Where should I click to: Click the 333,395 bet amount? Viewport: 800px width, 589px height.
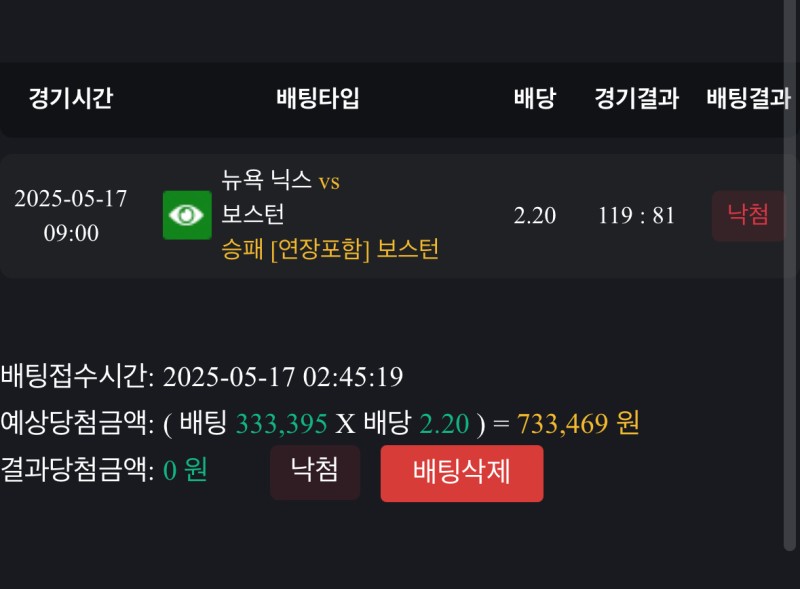(x=281, y=424)
